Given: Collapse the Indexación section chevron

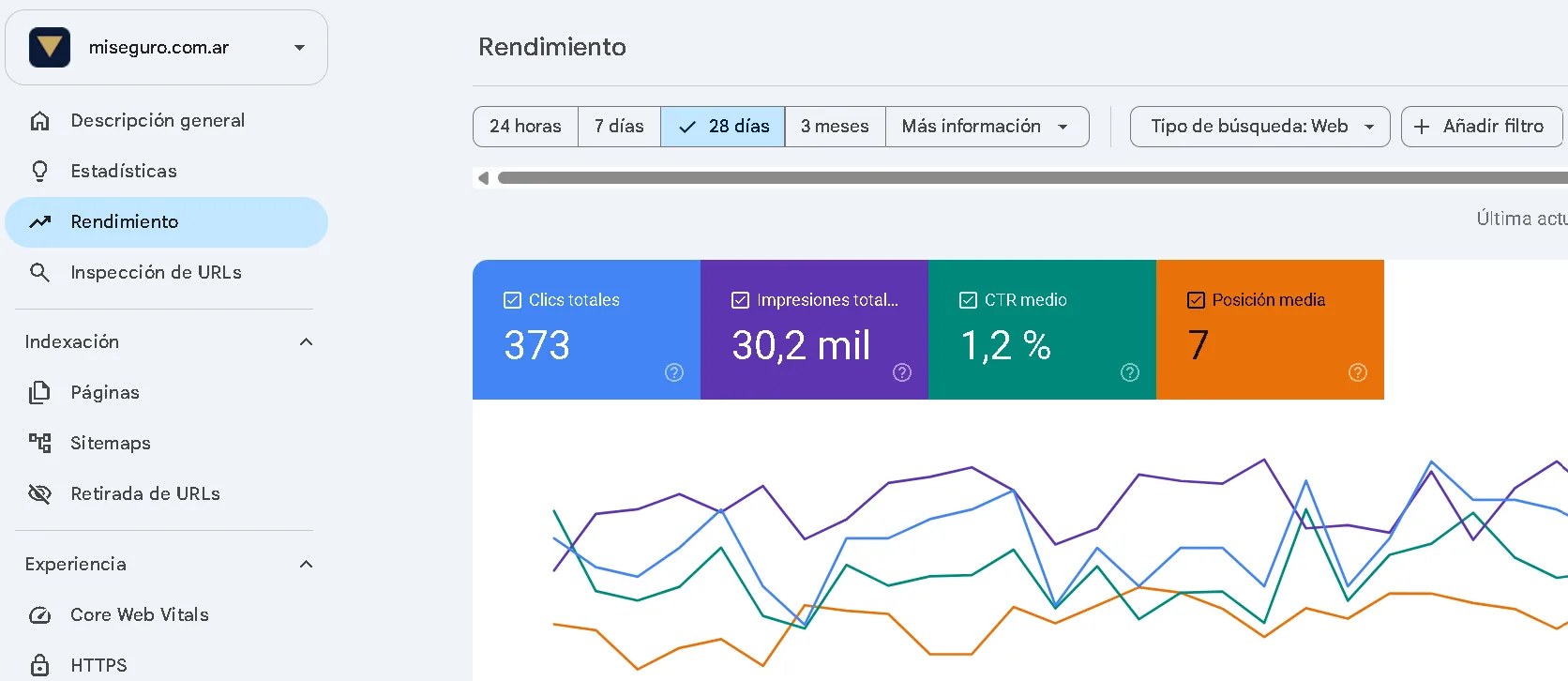Looking at the screenshot, I should (x=306, y=342).
